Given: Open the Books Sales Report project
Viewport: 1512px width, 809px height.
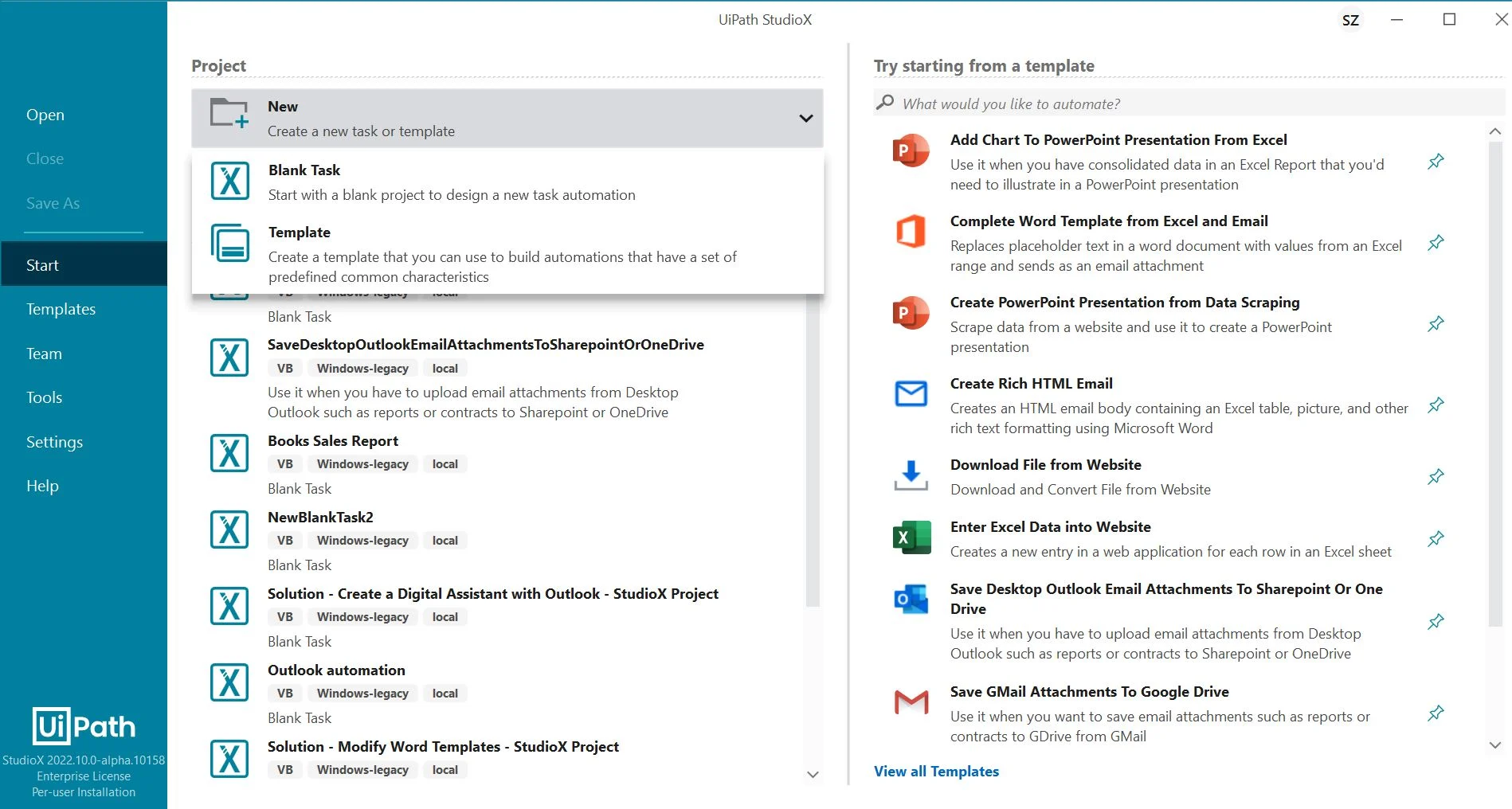Looking at the screenshot, I should 333,441.
